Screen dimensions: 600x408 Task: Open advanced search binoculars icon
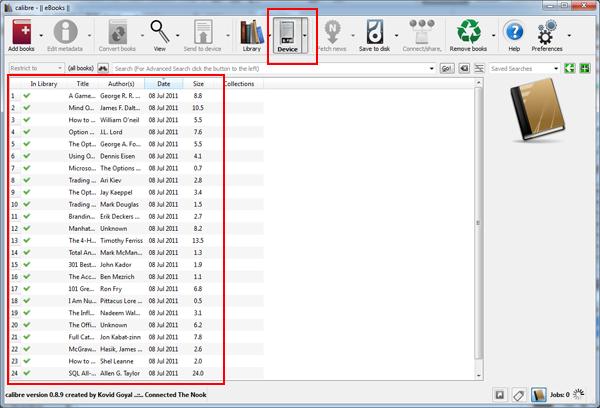103,69
